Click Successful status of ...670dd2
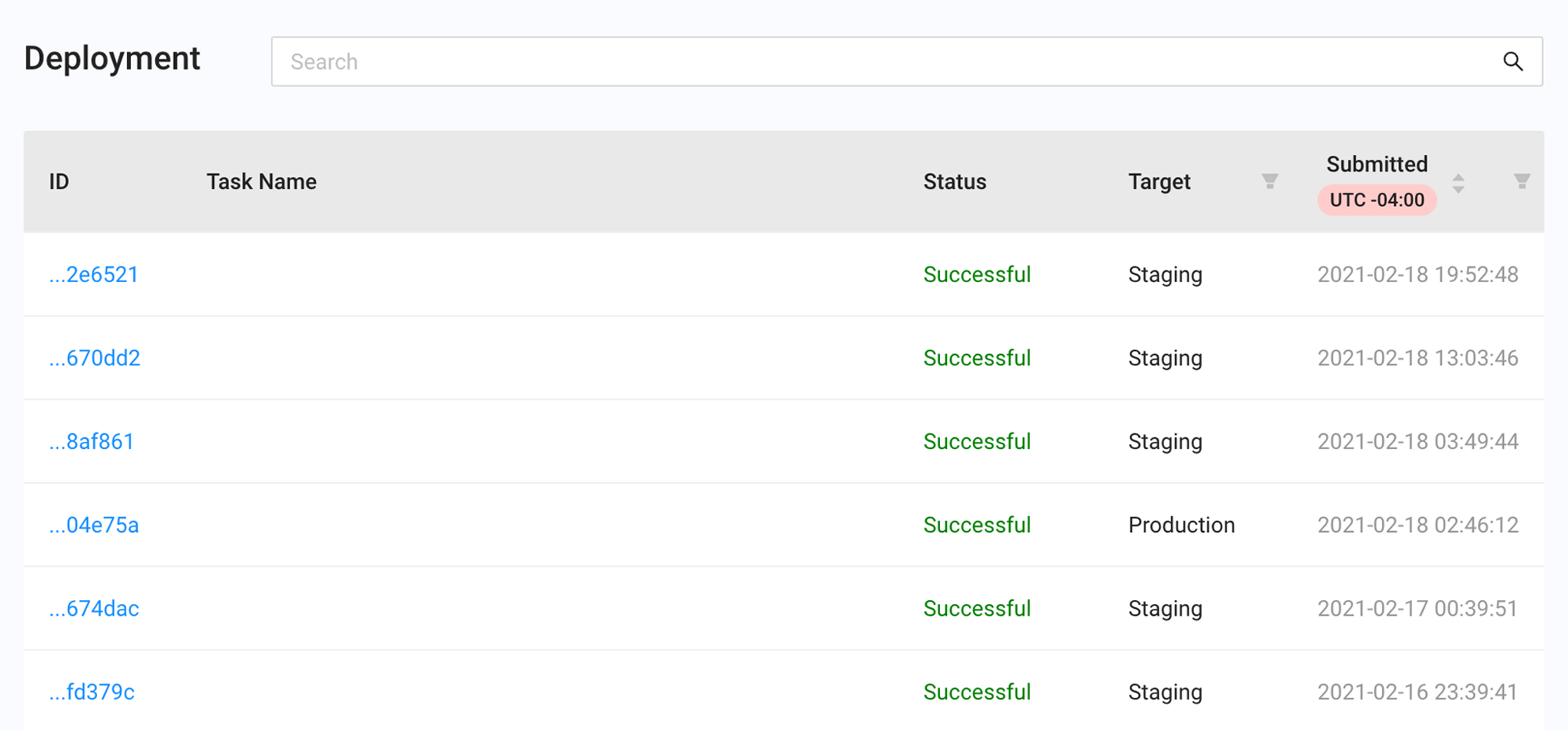 [x=977, y=358]
